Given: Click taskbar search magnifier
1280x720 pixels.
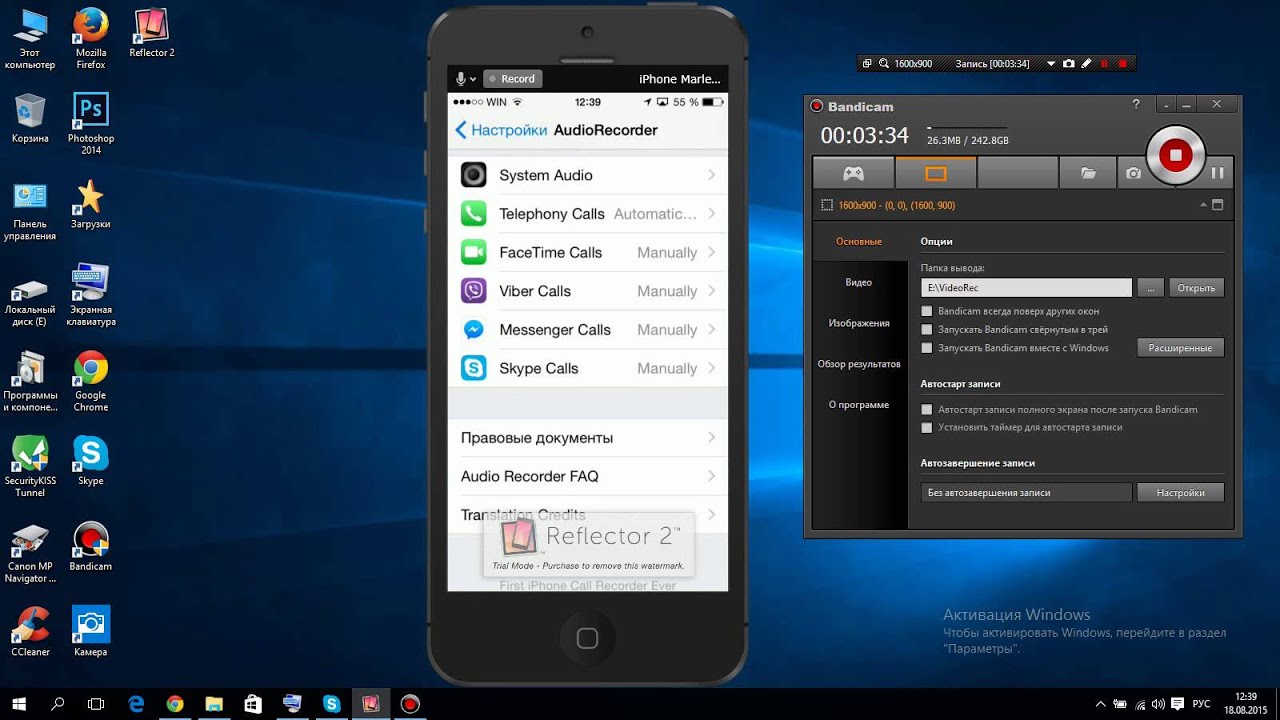Looking at the screenshot, I should pos(58,704).
